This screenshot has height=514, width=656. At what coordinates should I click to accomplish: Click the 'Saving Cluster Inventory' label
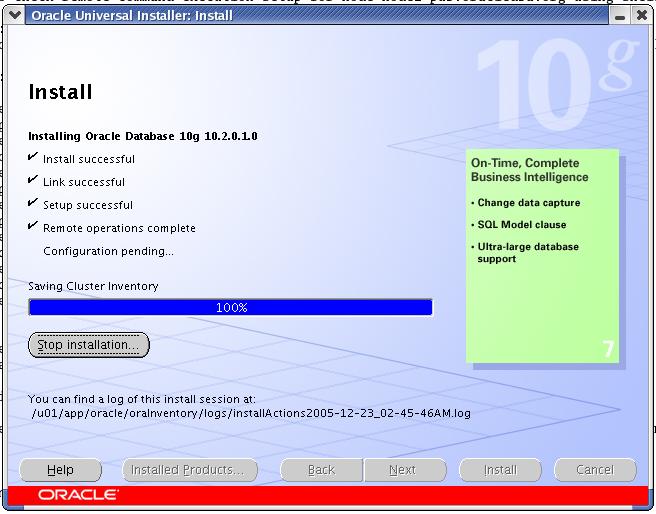click(93, 286)
